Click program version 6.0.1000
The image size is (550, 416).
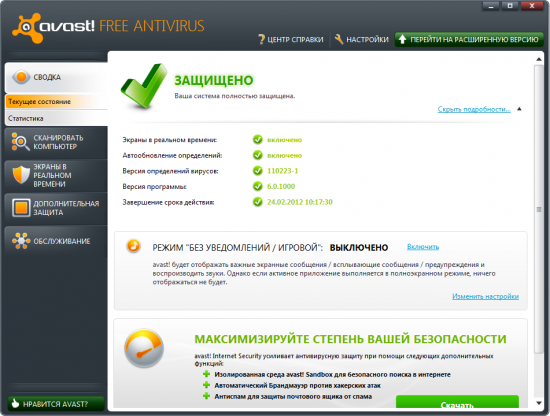(281, 186)
